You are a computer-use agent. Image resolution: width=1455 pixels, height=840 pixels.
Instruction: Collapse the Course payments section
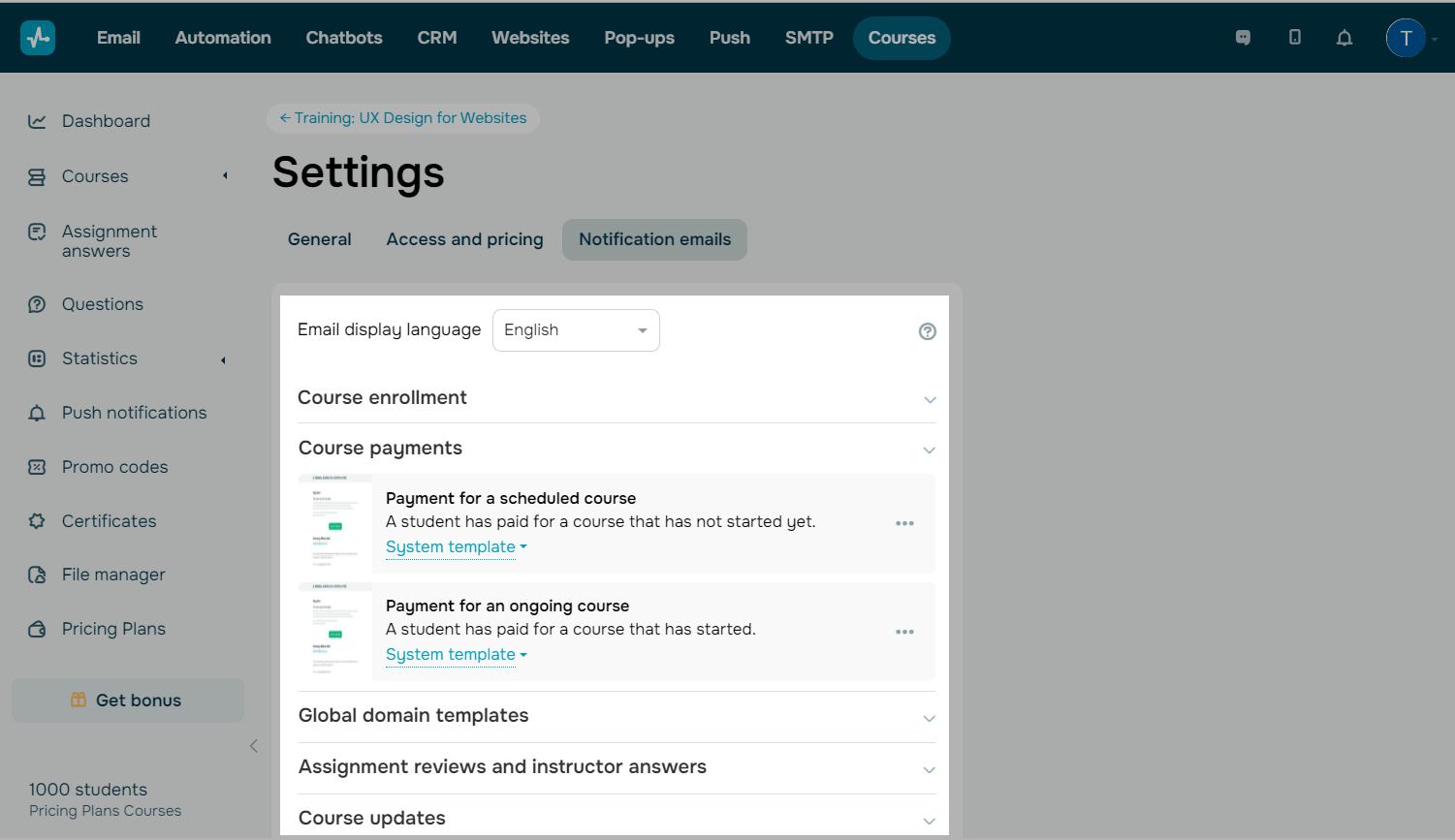coord(930,450)
